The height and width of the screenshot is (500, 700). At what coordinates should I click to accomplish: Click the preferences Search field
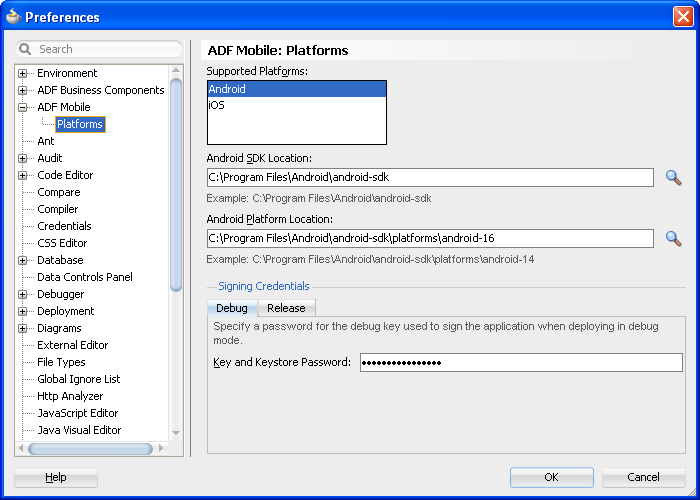[99, 49]
